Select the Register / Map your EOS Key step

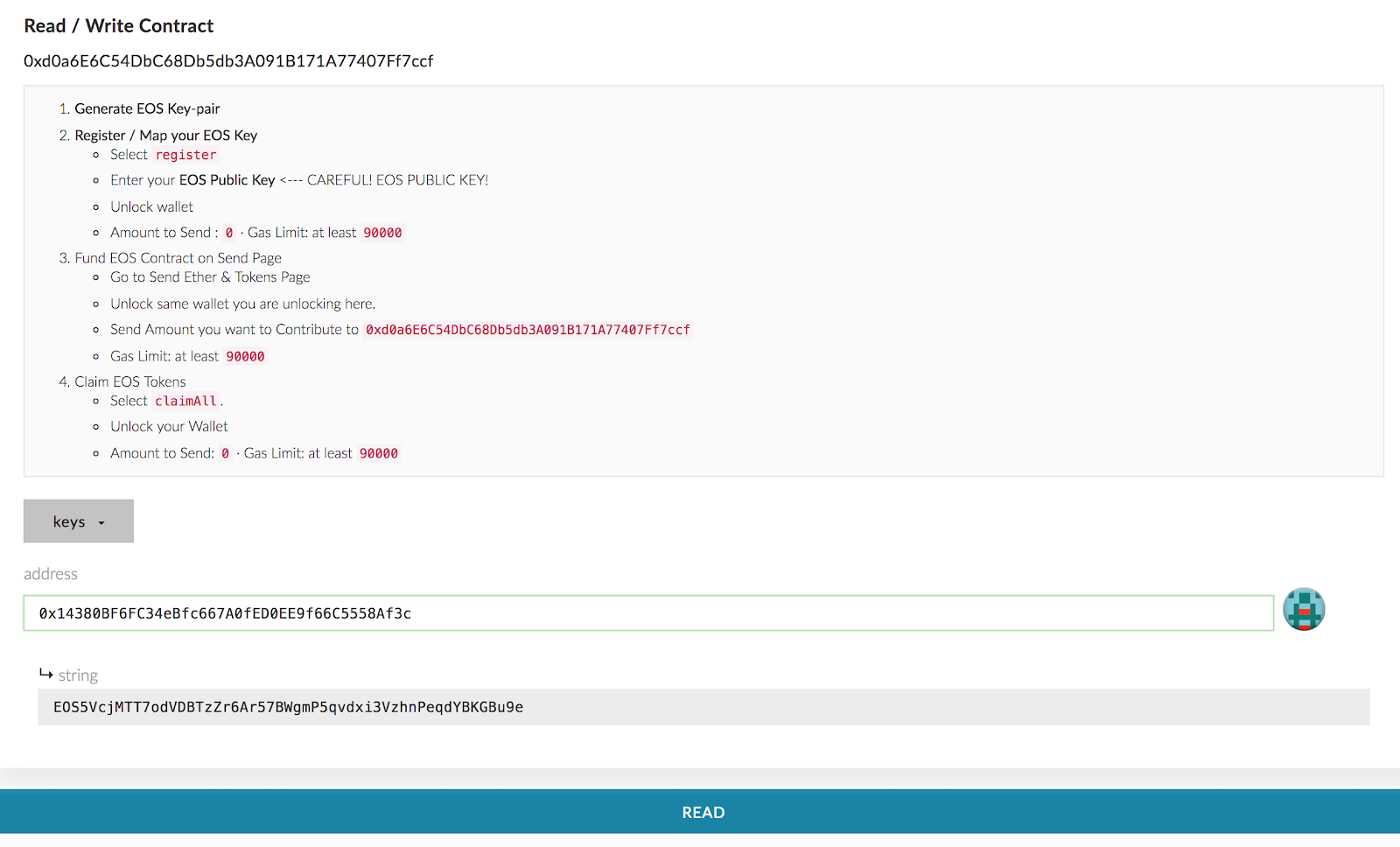(x=165, y=135)
